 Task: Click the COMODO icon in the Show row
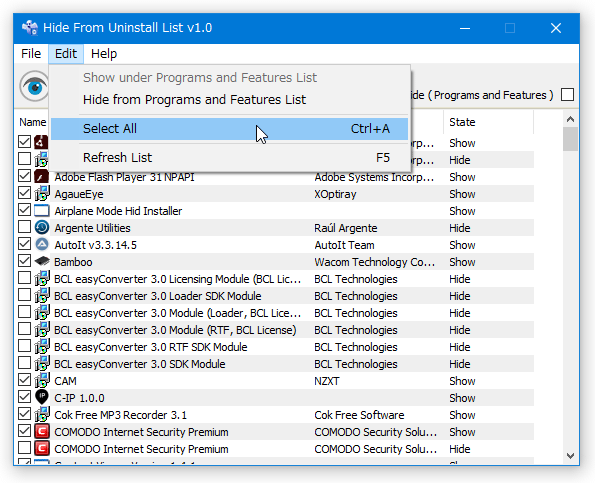[42, 431]
